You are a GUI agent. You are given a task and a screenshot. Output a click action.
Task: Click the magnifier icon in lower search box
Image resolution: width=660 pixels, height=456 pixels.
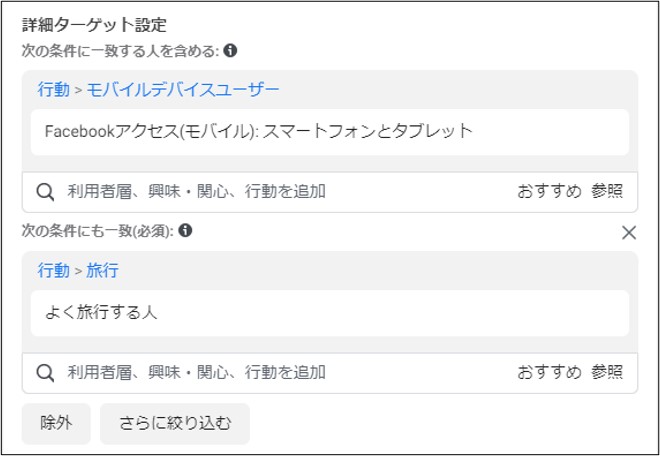45,373
